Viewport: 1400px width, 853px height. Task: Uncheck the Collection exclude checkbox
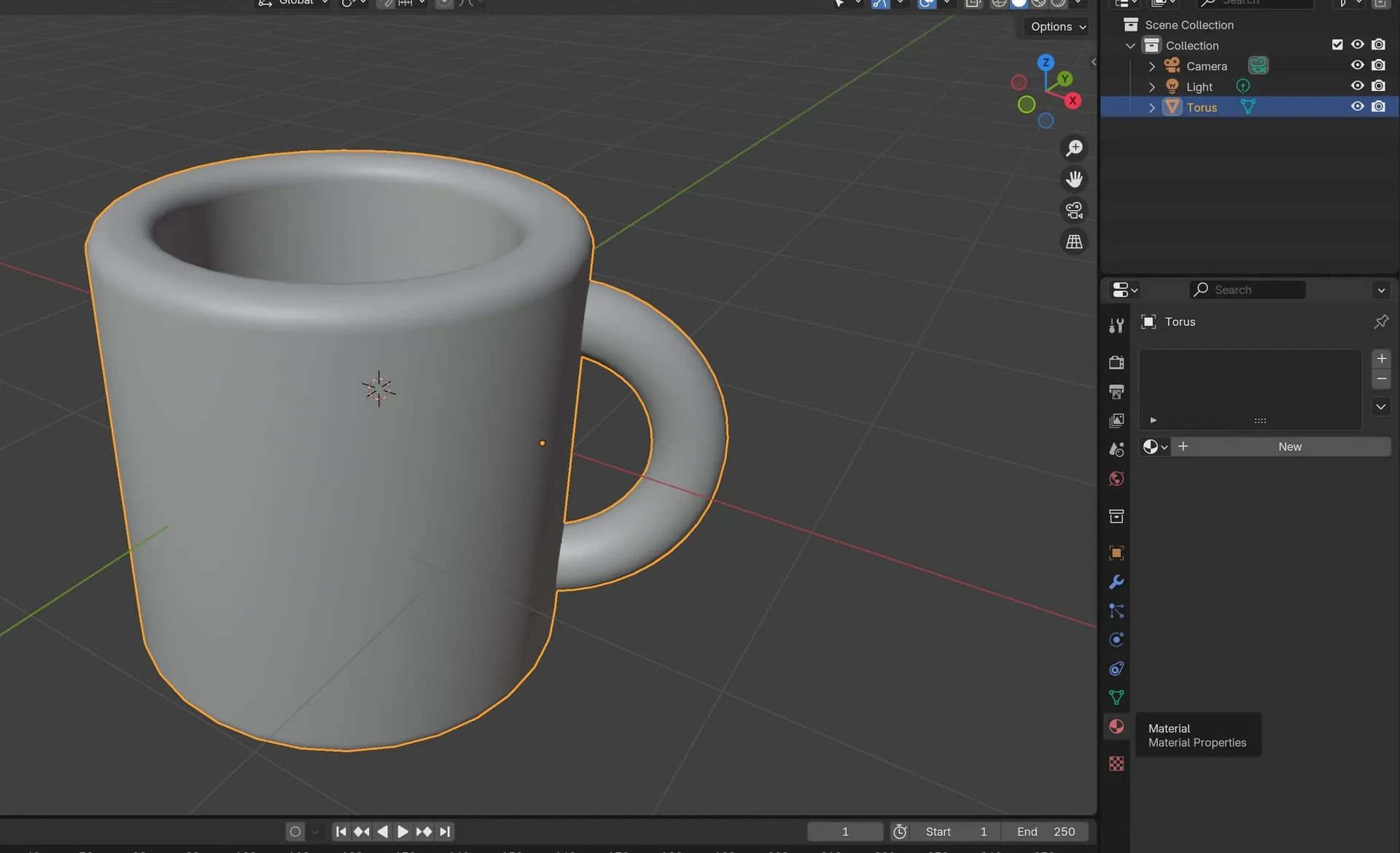tap(1337, 44)
